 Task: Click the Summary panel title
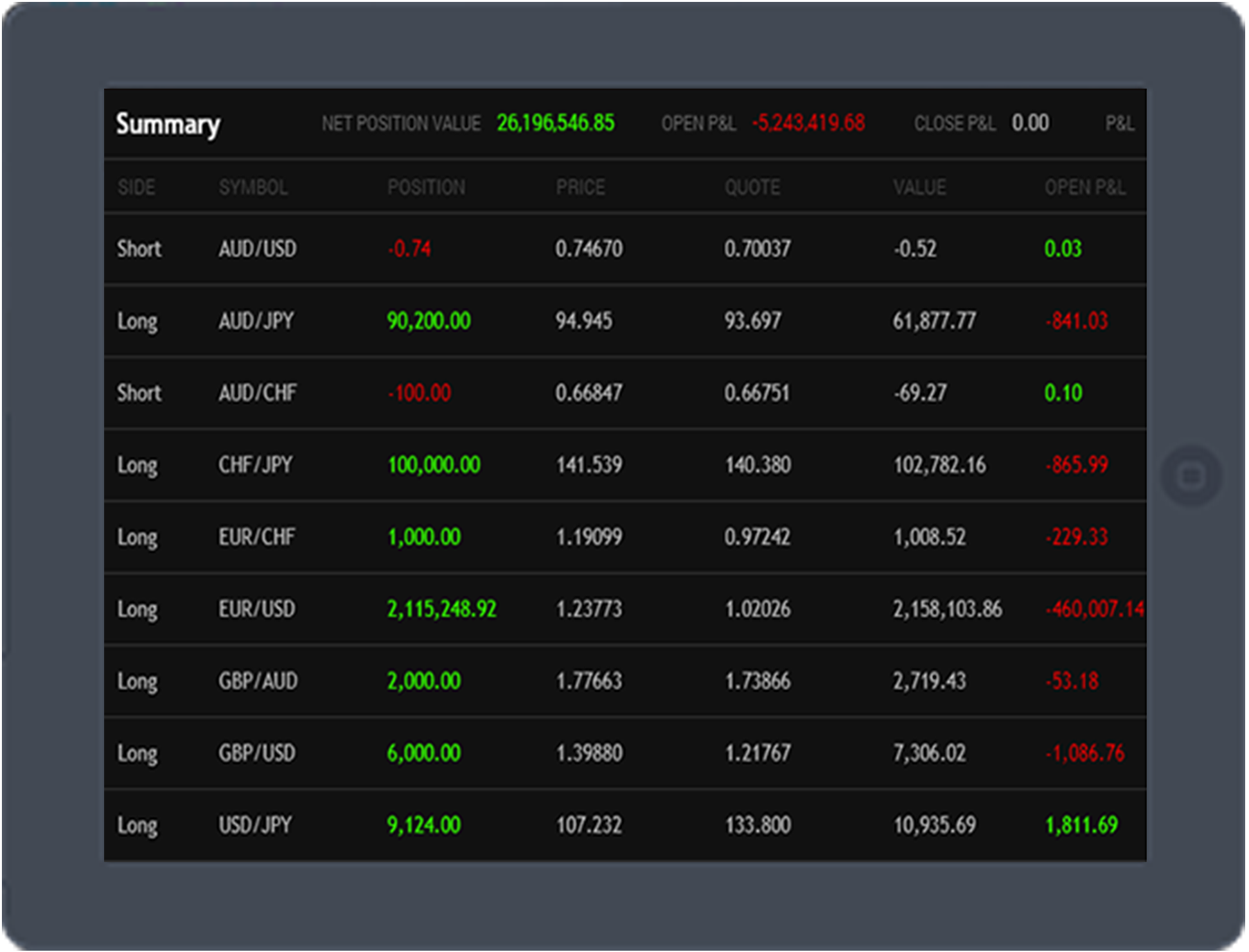[x=168, y=124]
